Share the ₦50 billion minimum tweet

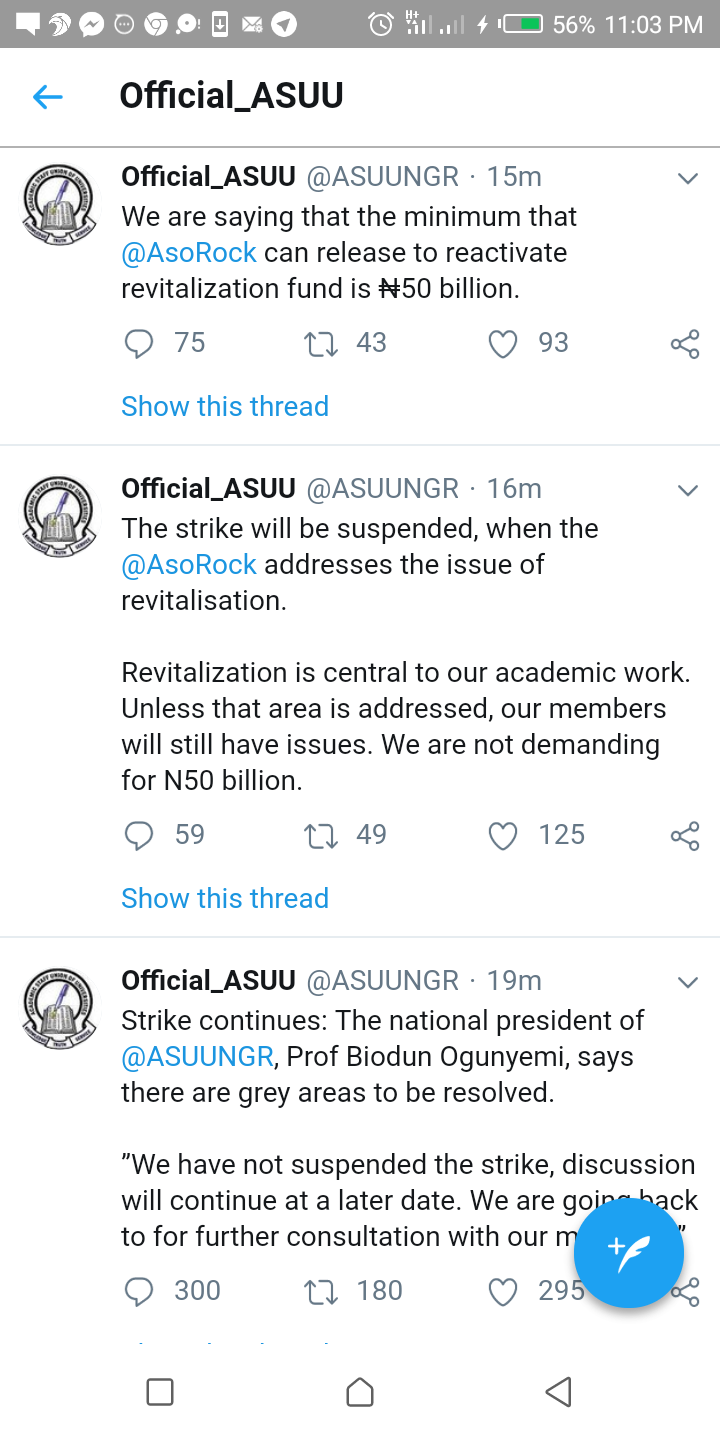pyautogui.click(x=685, y=345)
